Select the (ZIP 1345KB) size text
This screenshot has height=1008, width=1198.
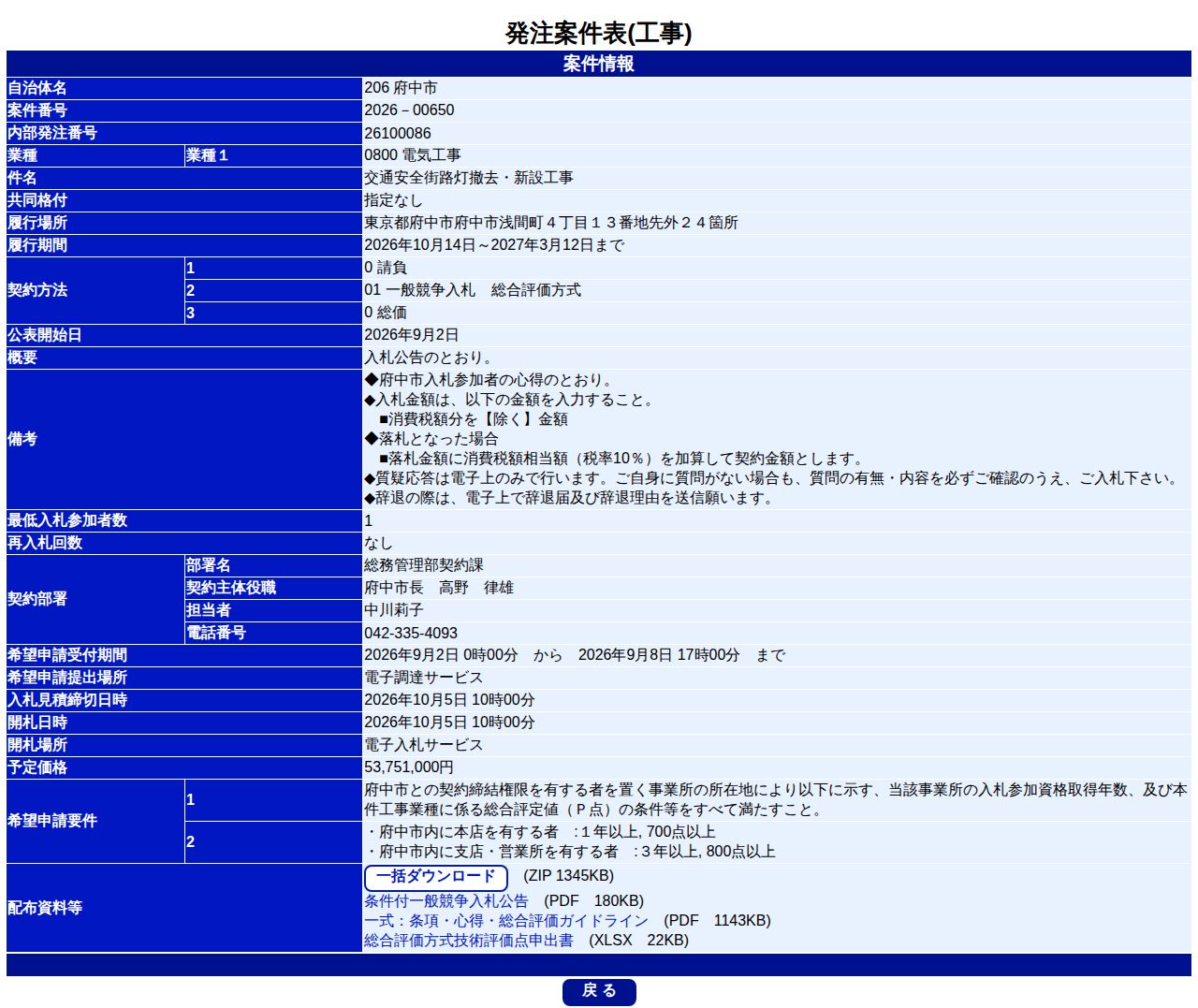(569, 876)
